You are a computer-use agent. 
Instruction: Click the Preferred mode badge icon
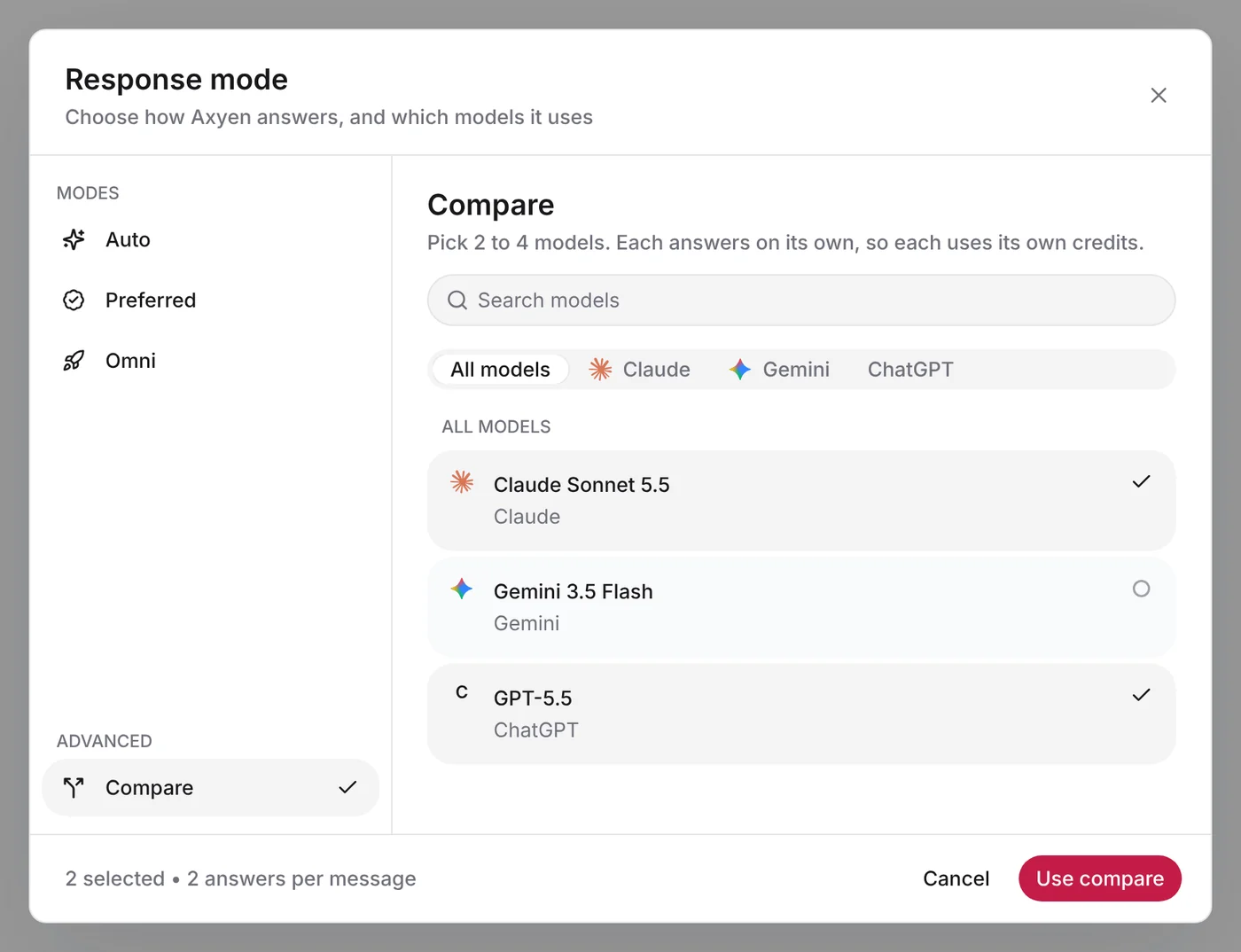point(74,300)
